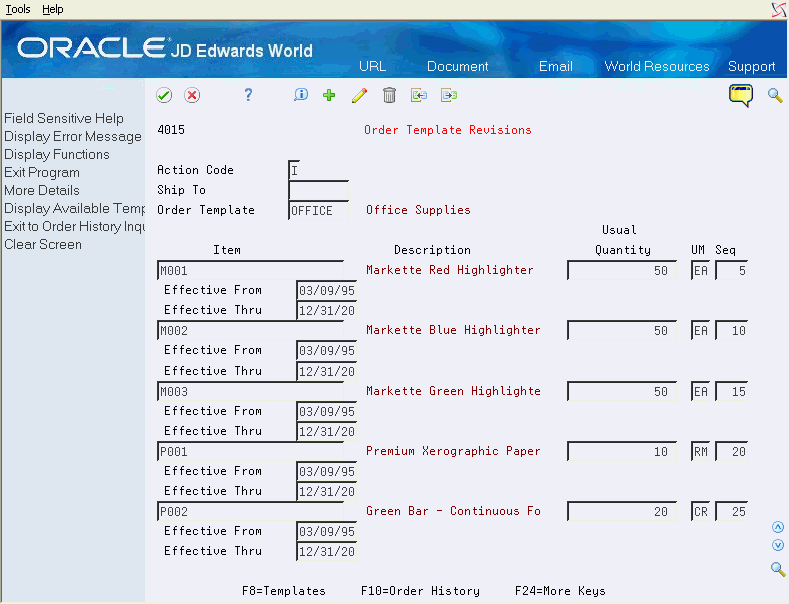Click the Order Template field containing OFFICE

pos(319,210)
